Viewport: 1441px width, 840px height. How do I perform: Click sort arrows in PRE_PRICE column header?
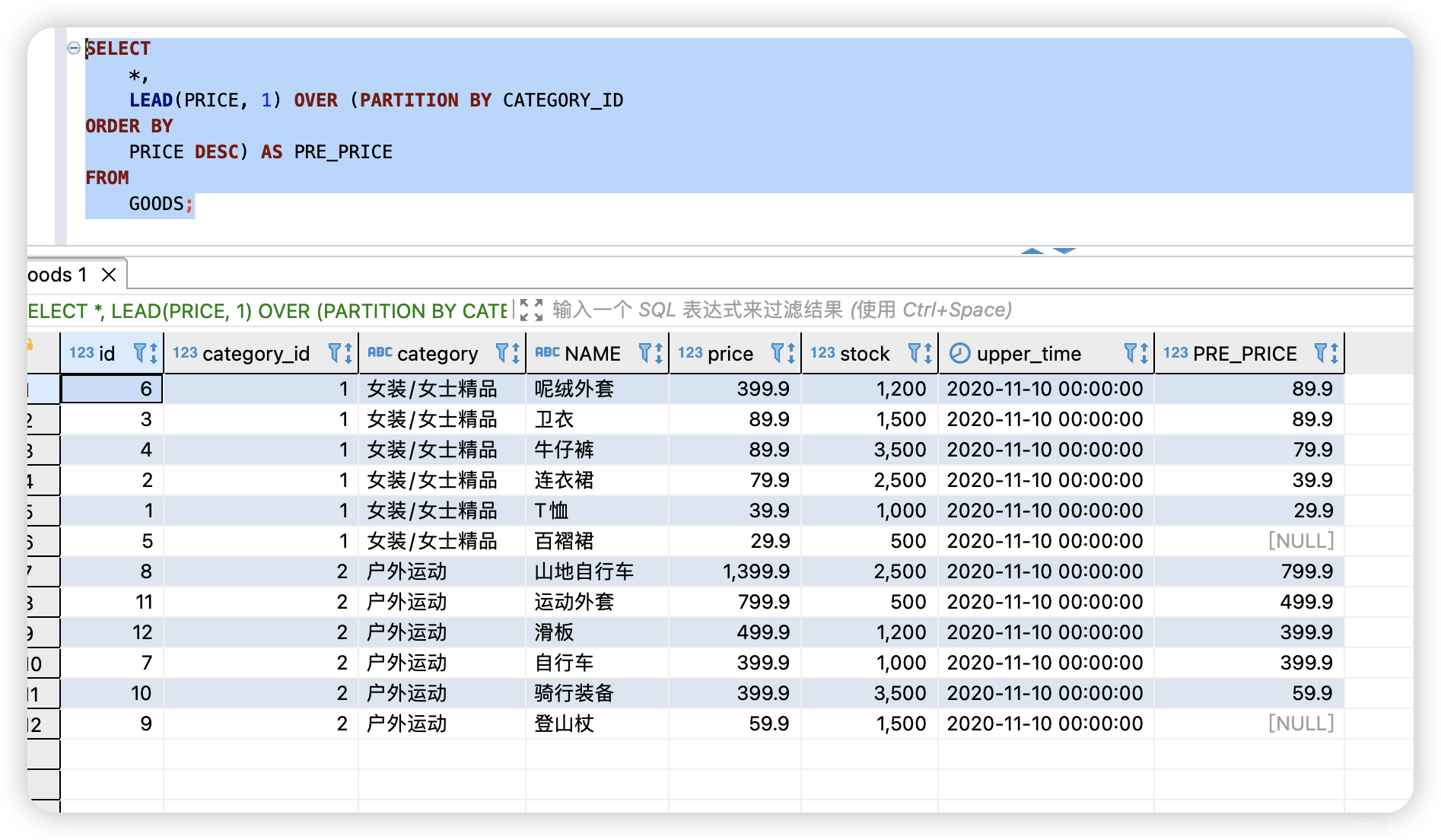(1334, 353)
